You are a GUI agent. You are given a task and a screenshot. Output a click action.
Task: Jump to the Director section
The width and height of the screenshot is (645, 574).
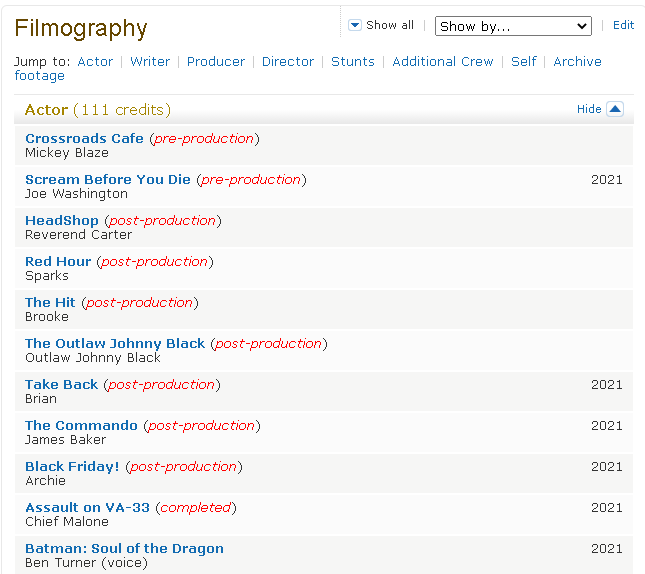(288, 61)
